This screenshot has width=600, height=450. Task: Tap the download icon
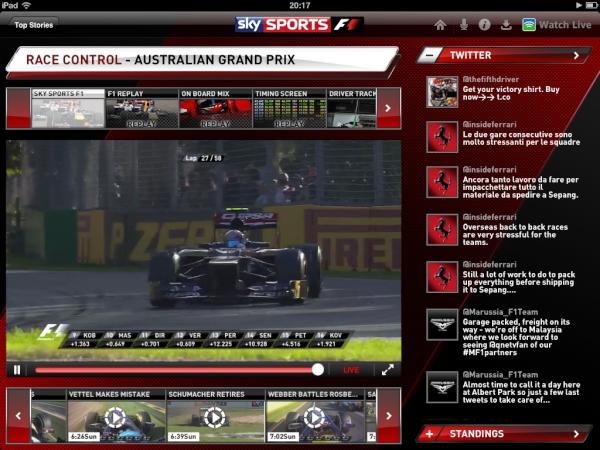coord(507,24)
